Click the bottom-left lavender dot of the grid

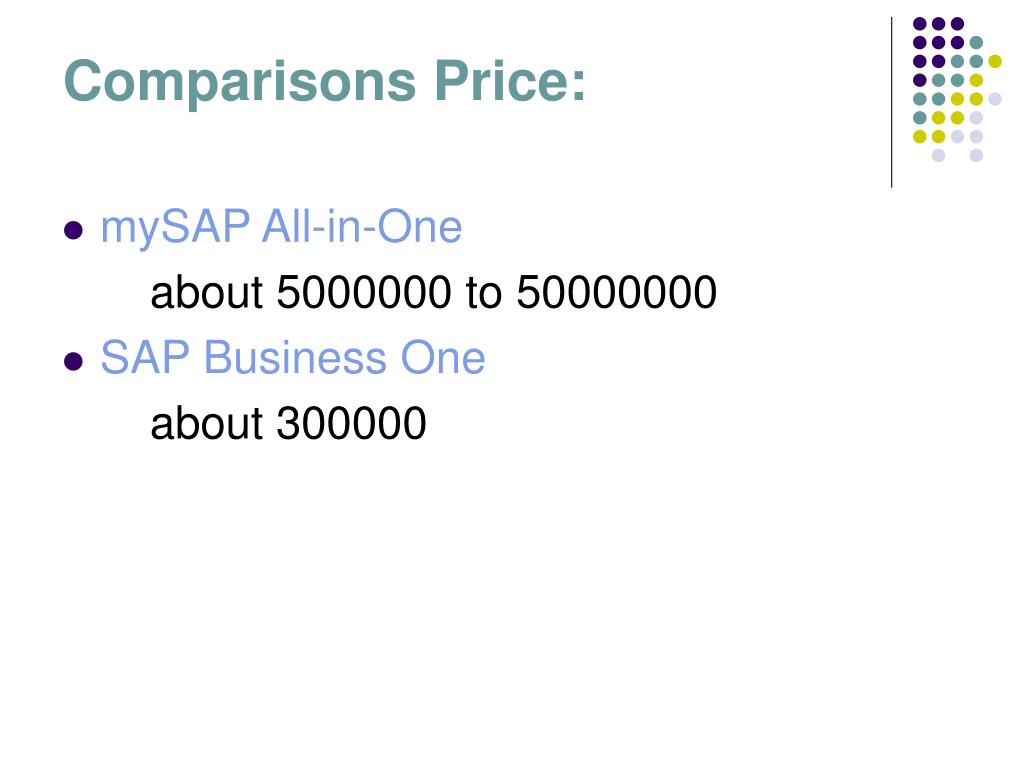click(938, 155)
